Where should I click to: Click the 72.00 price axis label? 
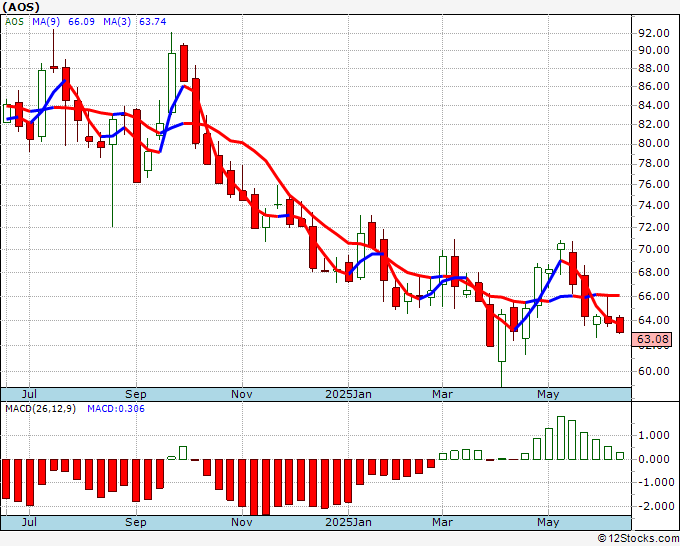pos(654,227)
